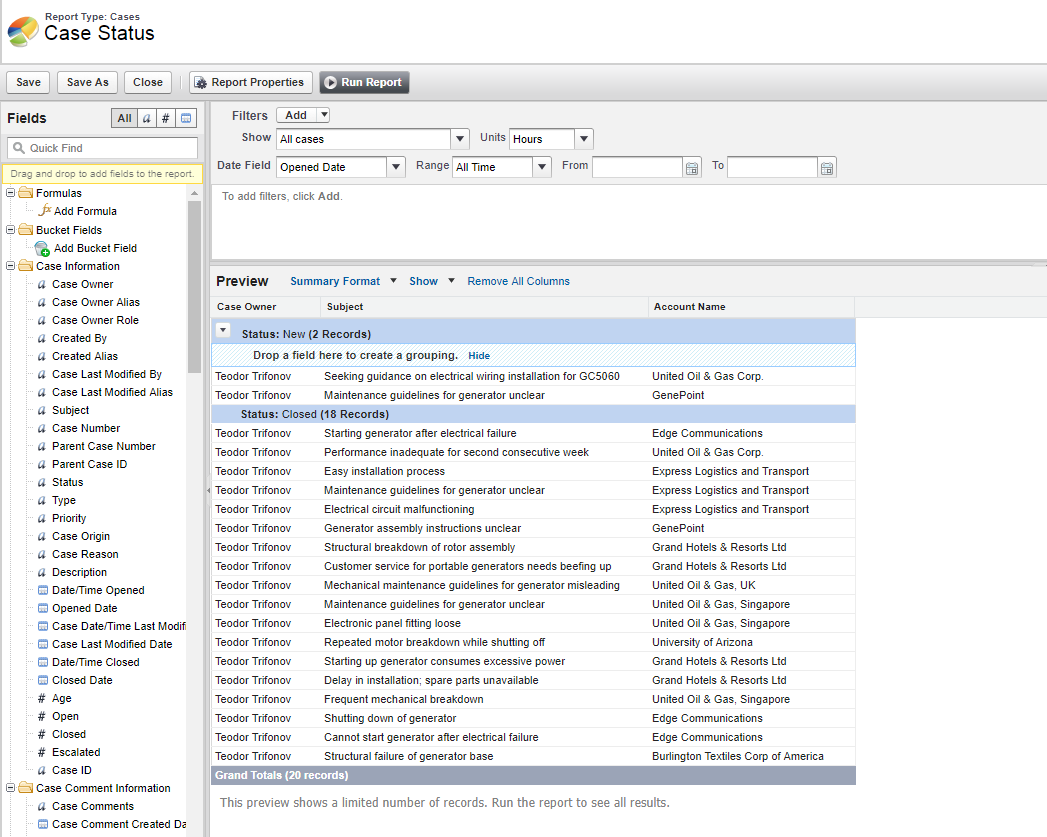Screen dimensions: 1047x837
Task: Click the Run Report button
Action: (x=364, y=82)
